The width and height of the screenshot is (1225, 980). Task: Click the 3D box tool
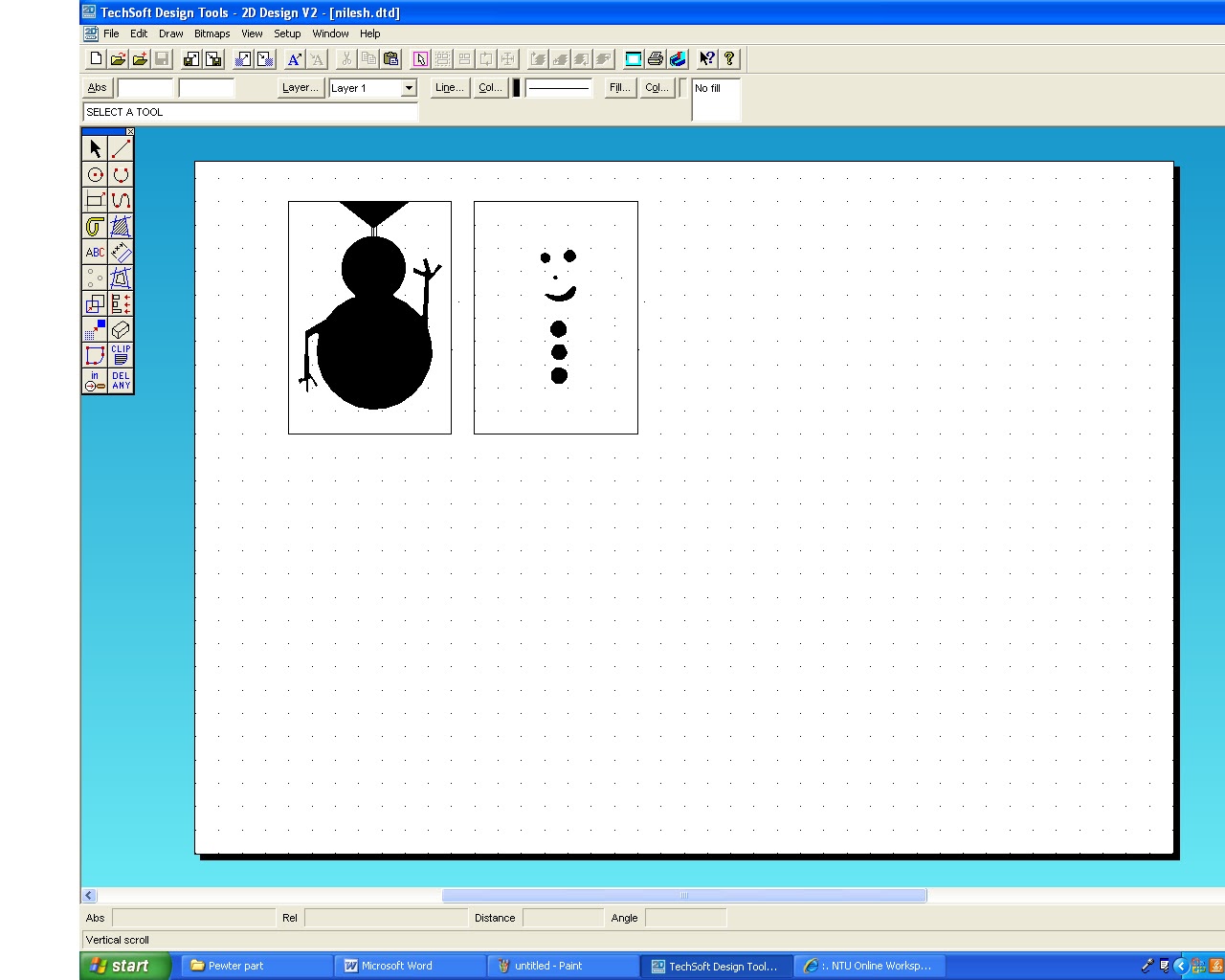[x=120, y=330]
